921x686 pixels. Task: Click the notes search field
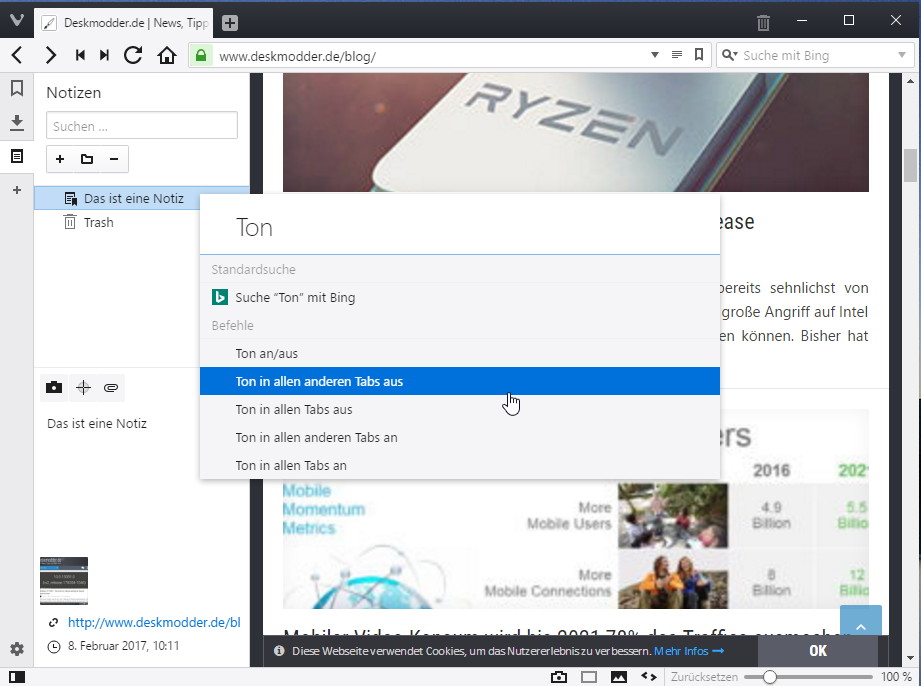point(142,126)
